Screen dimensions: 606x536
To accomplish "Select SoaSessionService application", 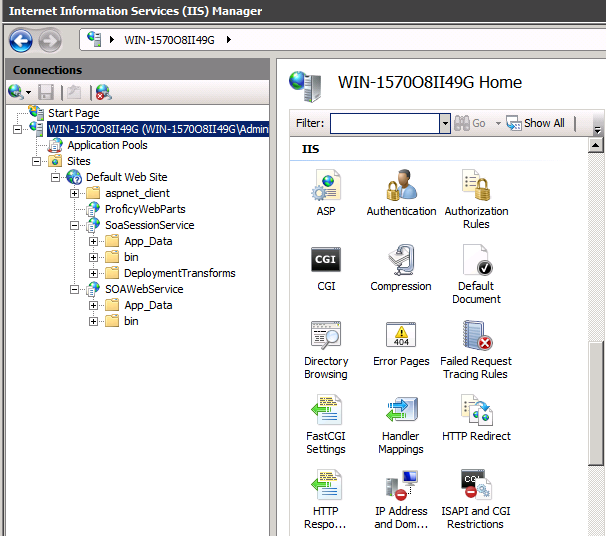I will (150, 225).
